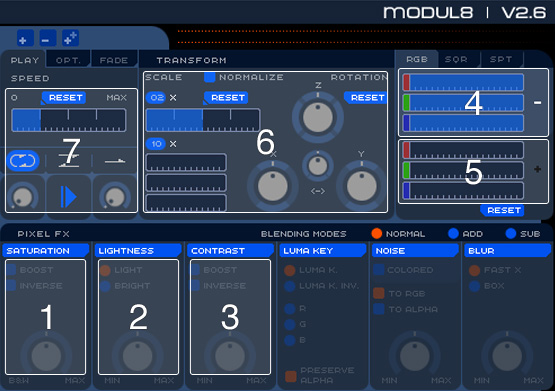Click the left knob in speed panel
This screenshot has width=555, height=392.
[22, 197]
